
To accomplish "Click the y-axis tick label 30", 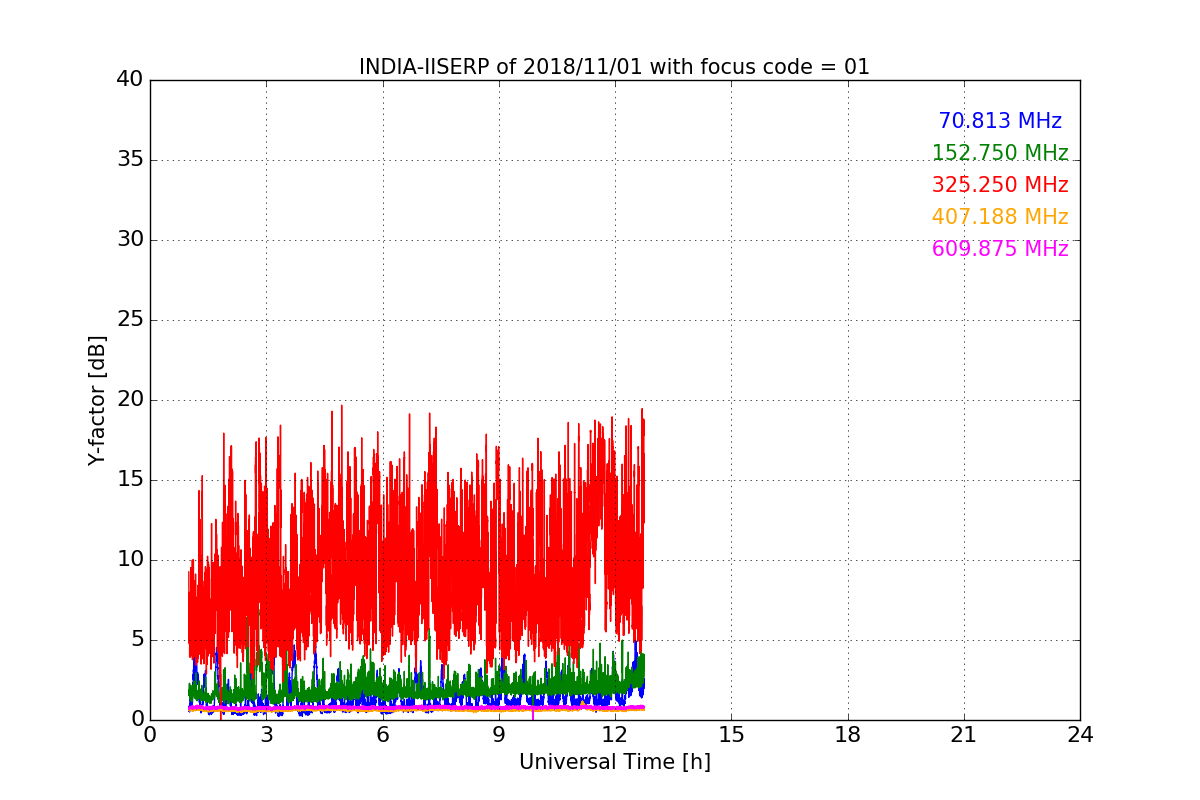I will 129,240.
